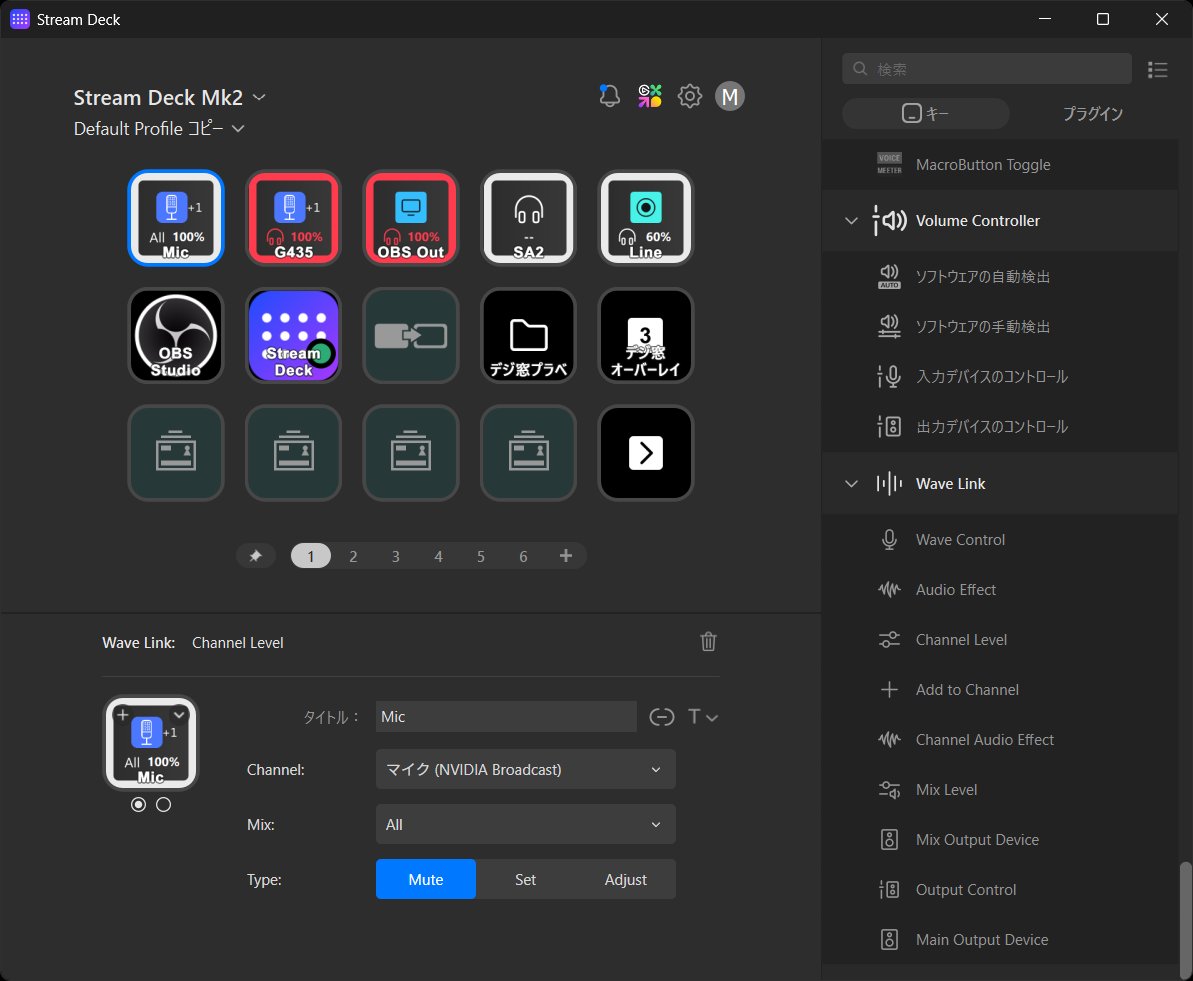
Task: Open key preview icon dropdown chevron
Action: pos(180,715)
